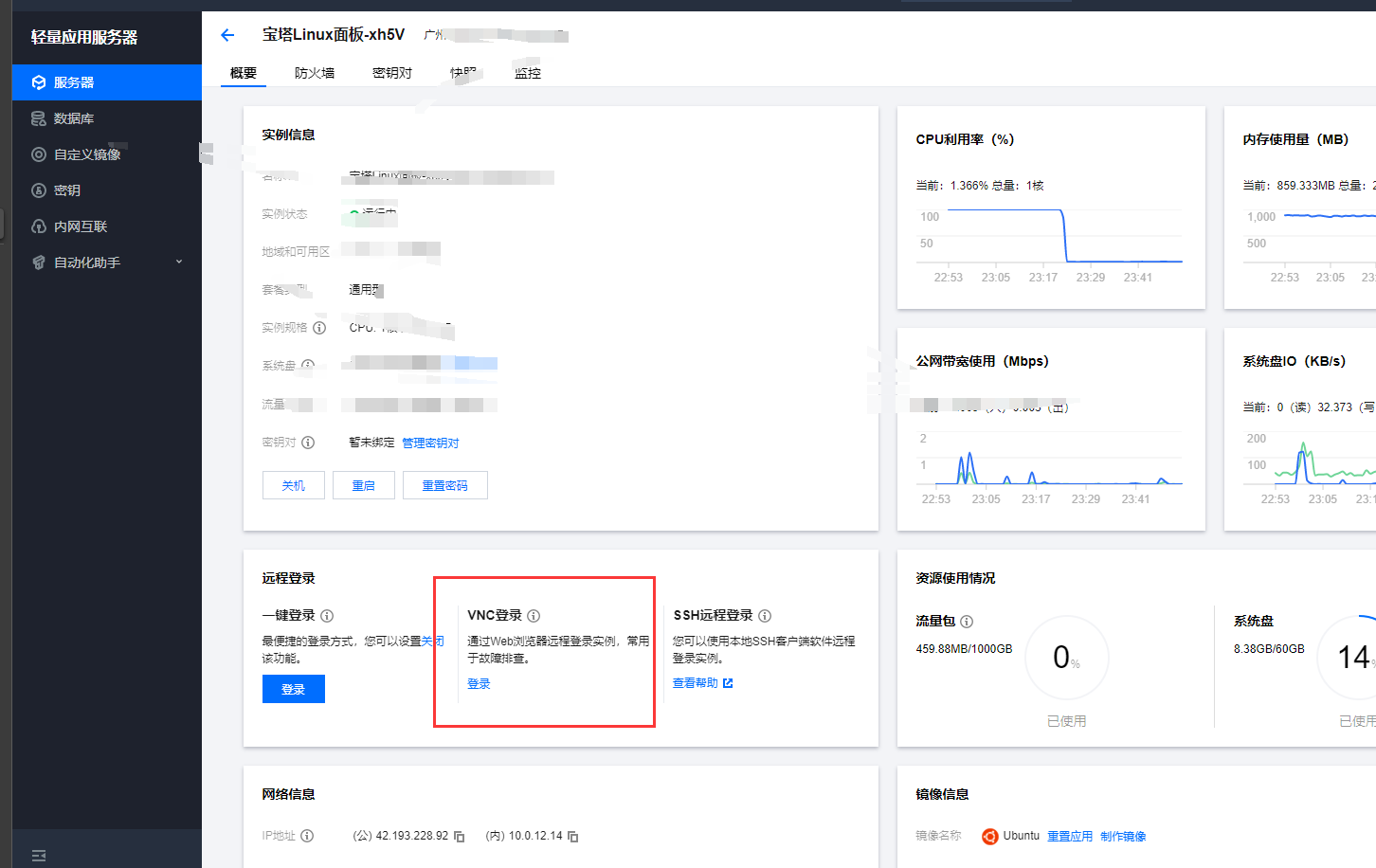Collapse the sidebar with bottom icon

(39, 856)
